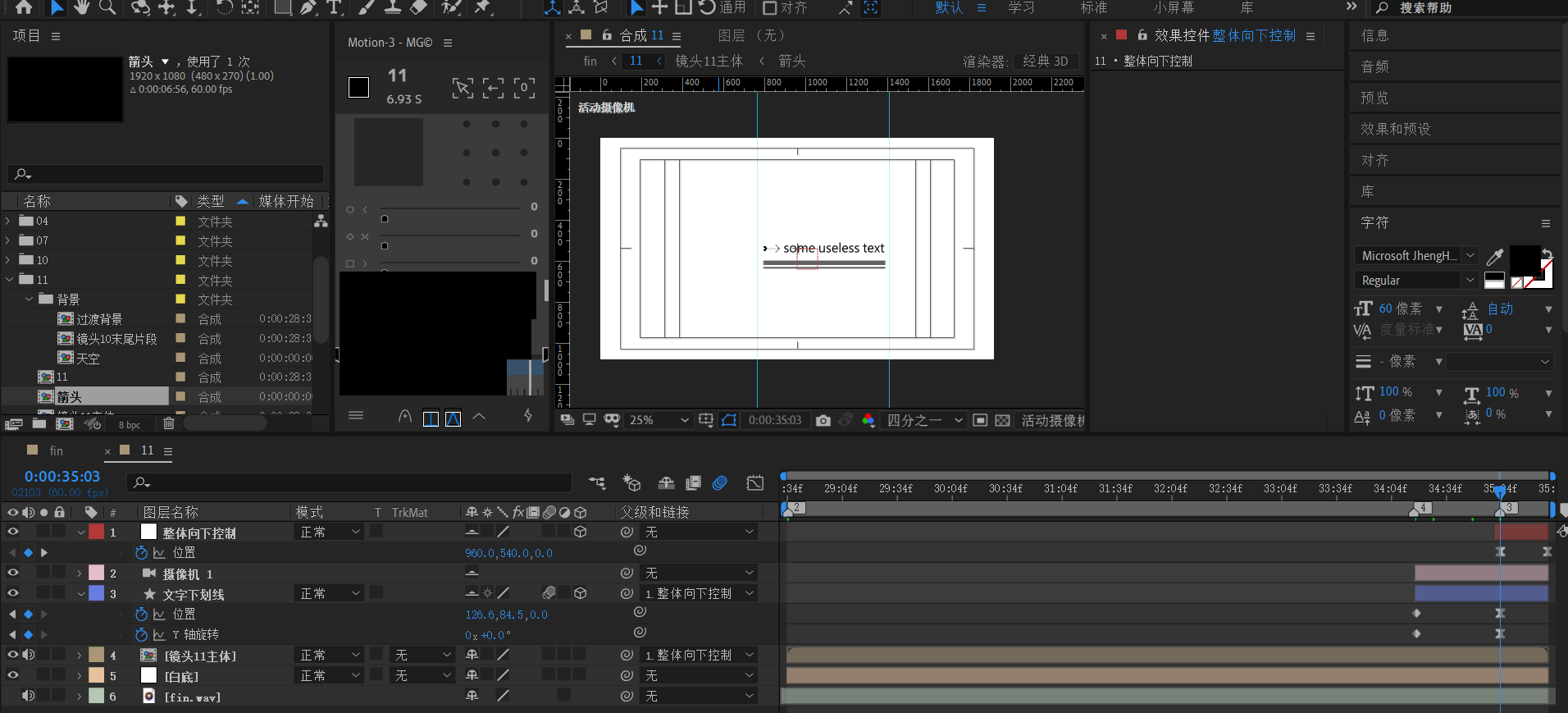
Task: Open the 效果和预设 panel
Action: [x=1395, y=129]
